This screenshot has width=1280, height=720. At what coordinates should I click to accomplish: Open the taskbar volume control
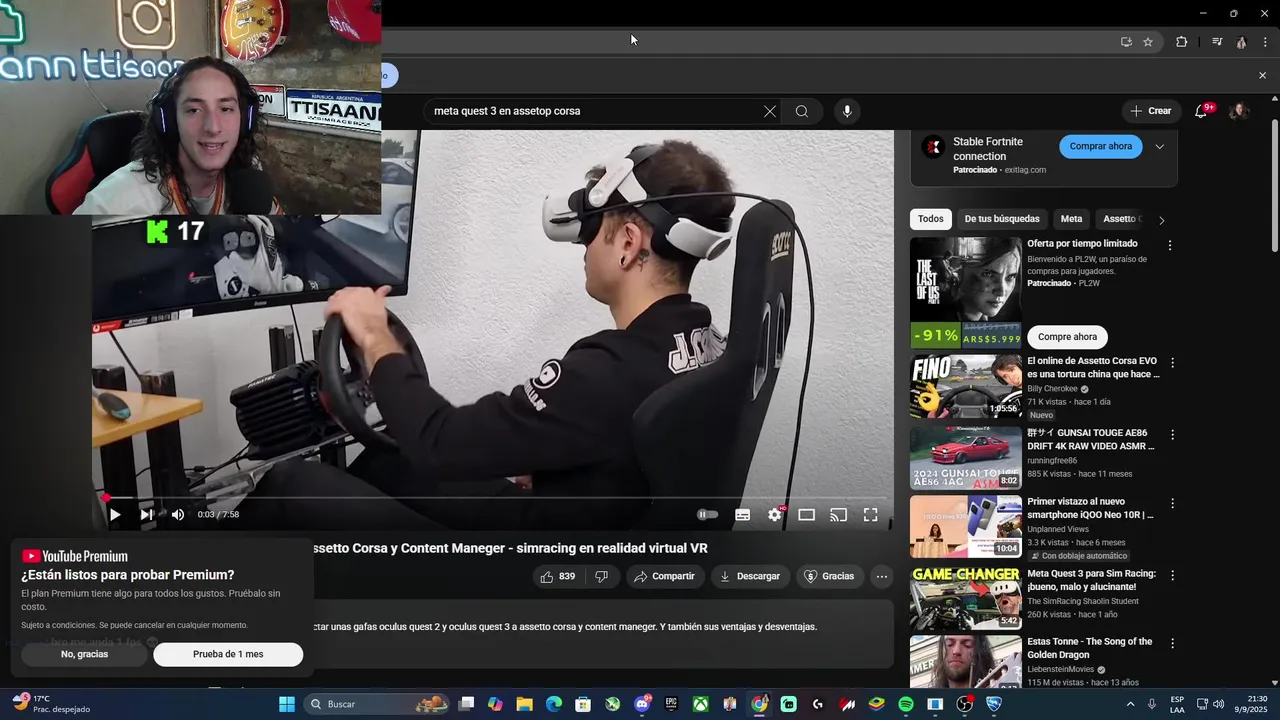coord(1219,704)
